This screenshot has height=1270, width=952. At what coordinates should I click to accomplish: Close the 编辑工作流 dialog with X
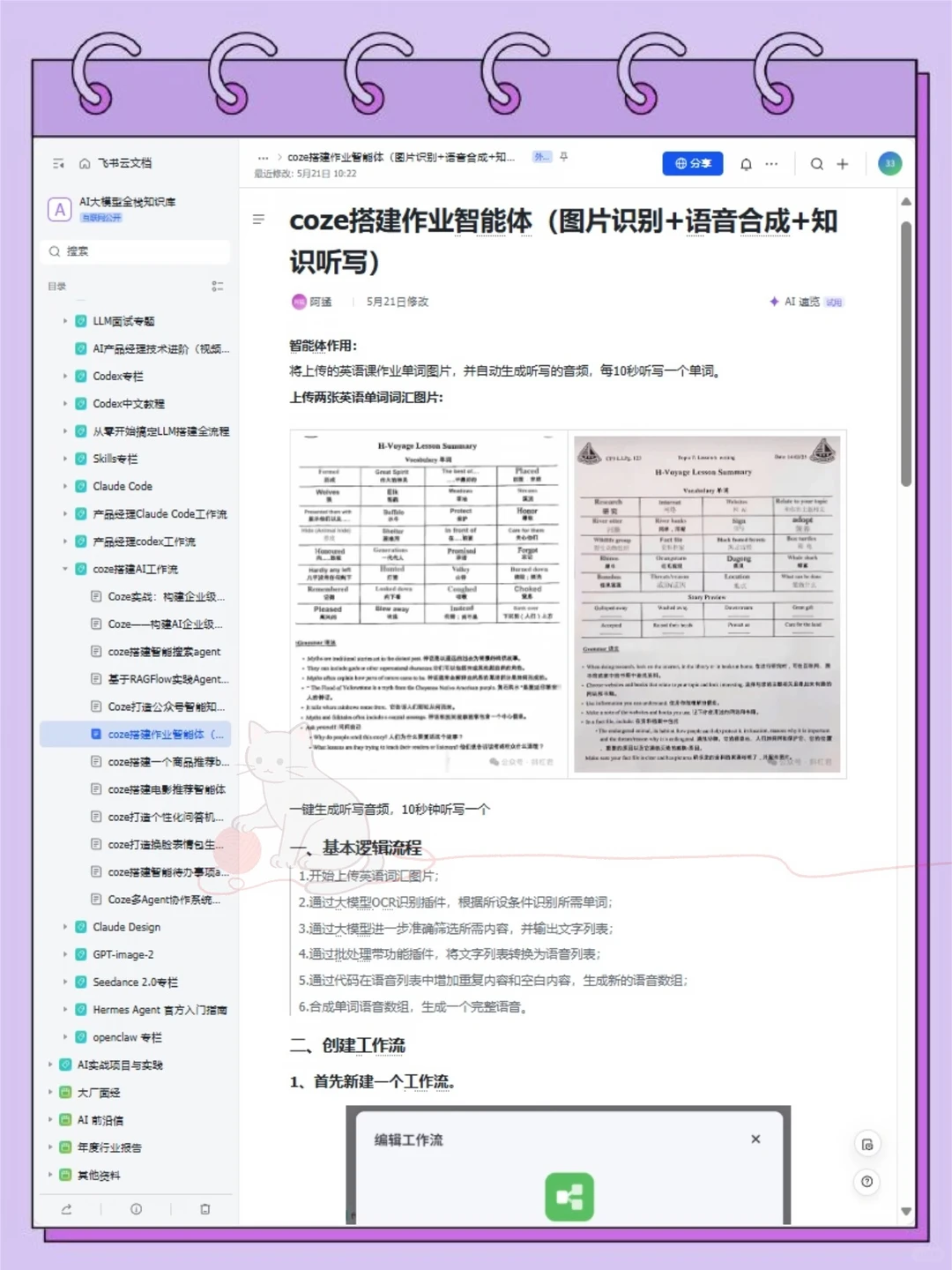755,1139
